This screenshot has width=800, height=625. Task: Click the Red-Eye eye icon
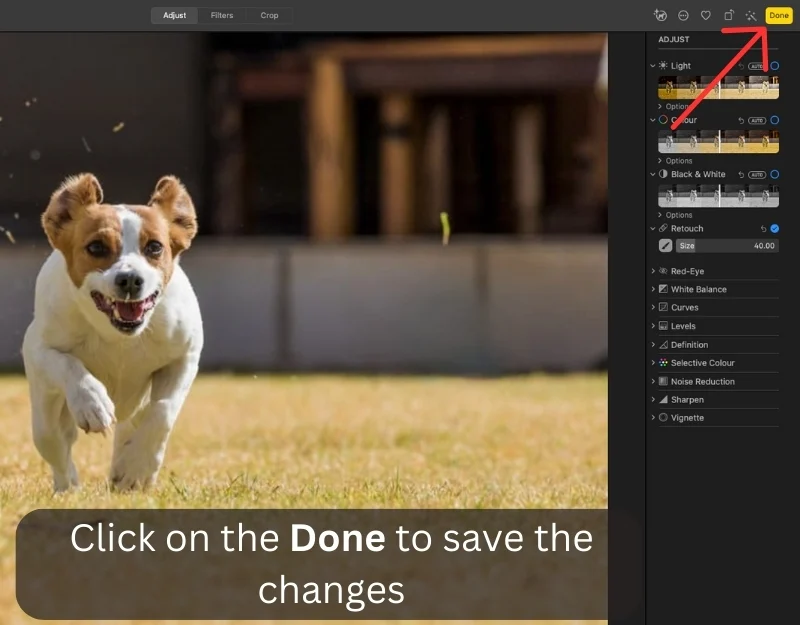[x=663, y=271]
